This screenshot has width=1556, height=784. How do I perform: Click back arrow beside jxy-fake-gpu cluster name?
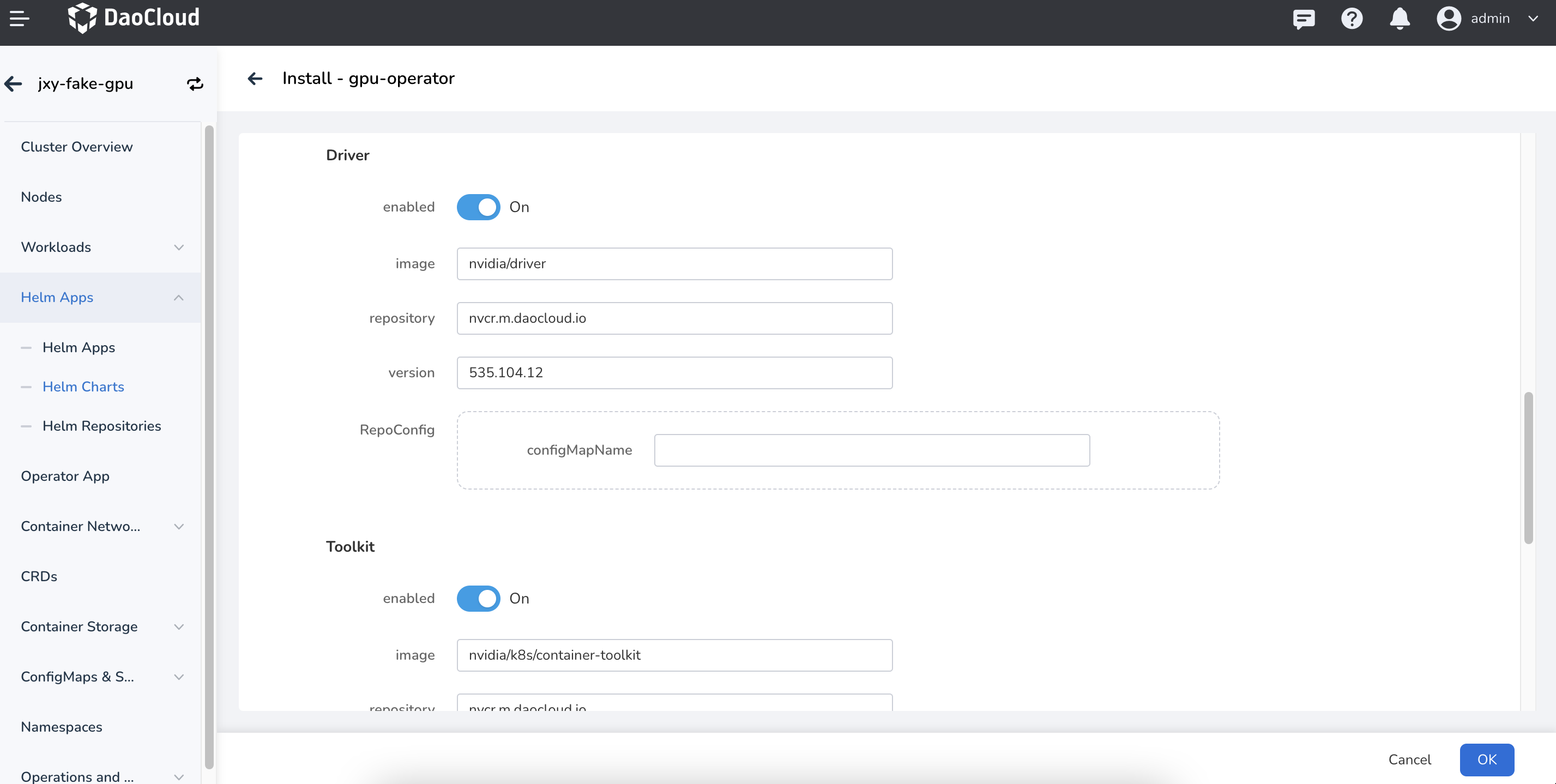point(13,84)
